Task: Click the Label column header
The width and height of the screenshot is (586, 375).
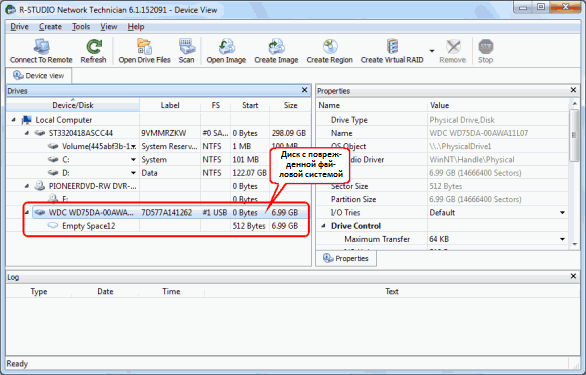Action: [x=170, y=105]
